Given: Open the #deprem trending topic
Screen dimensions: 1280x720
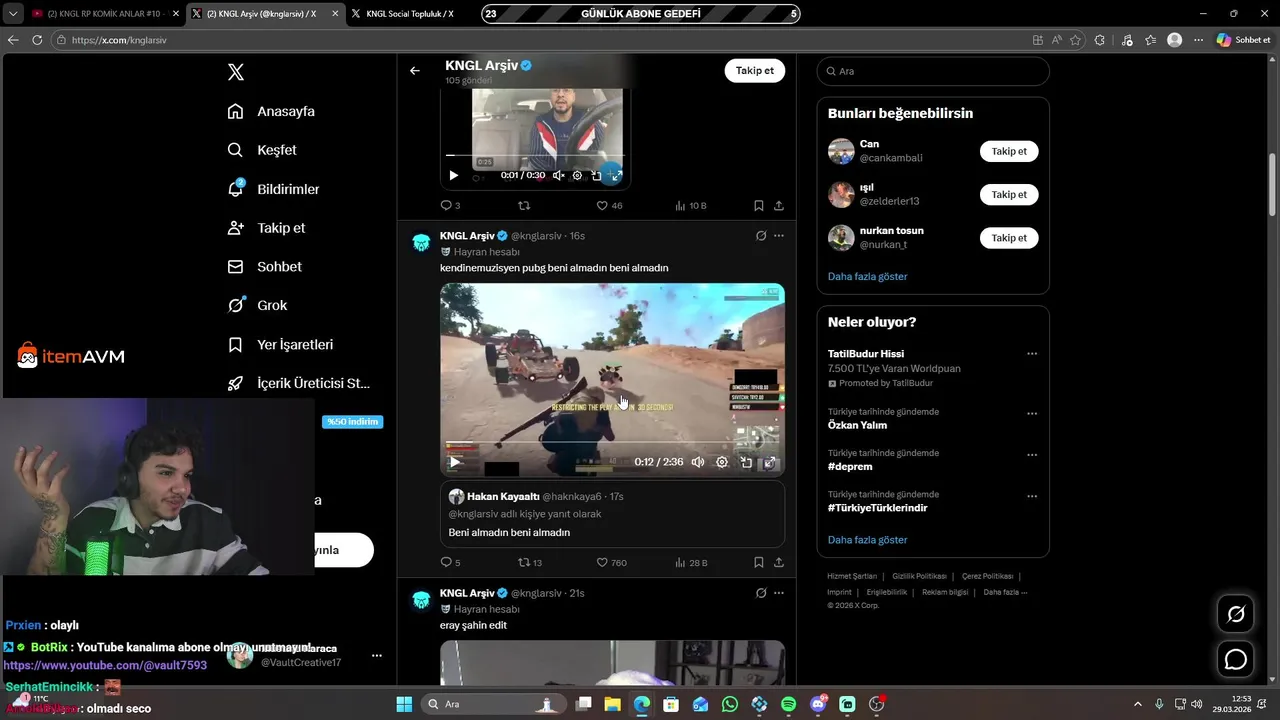Looking at the screenshot, I should click(850, 467).
